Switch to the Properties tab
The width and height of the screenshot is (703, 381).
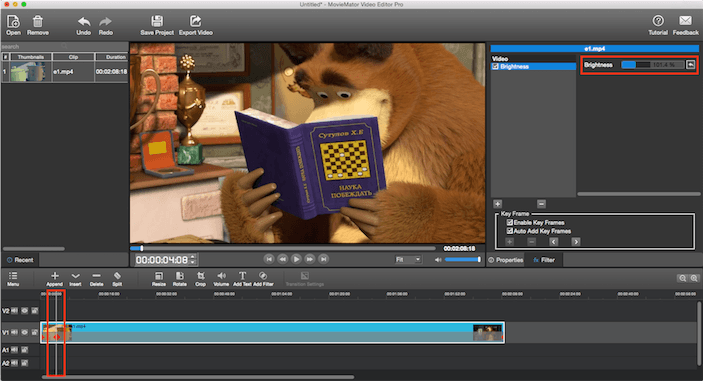[506, 260]
